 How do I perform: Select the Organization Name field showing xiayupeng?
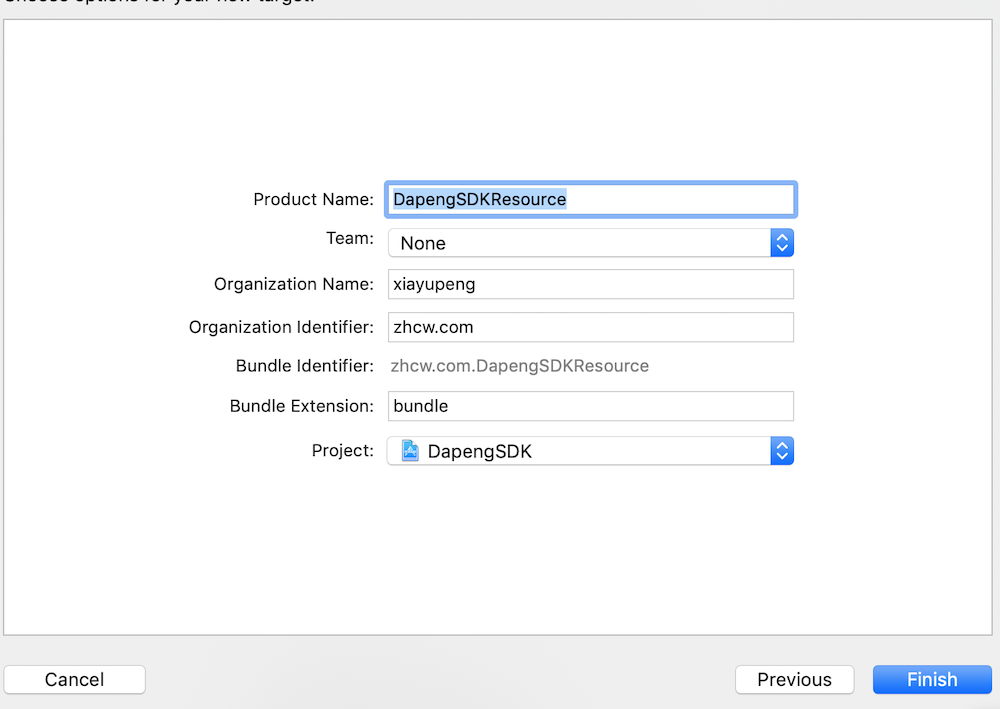(x=590, y=284)
